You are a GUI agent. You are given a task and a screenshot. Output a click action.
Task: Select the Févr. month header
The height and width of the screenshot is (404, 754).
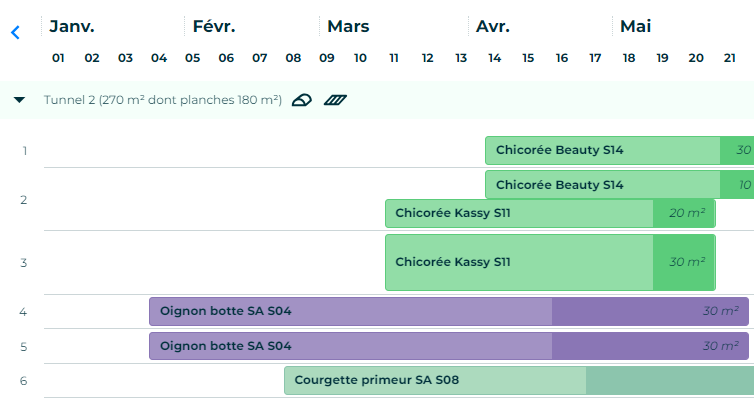click(x=214, y=26)
